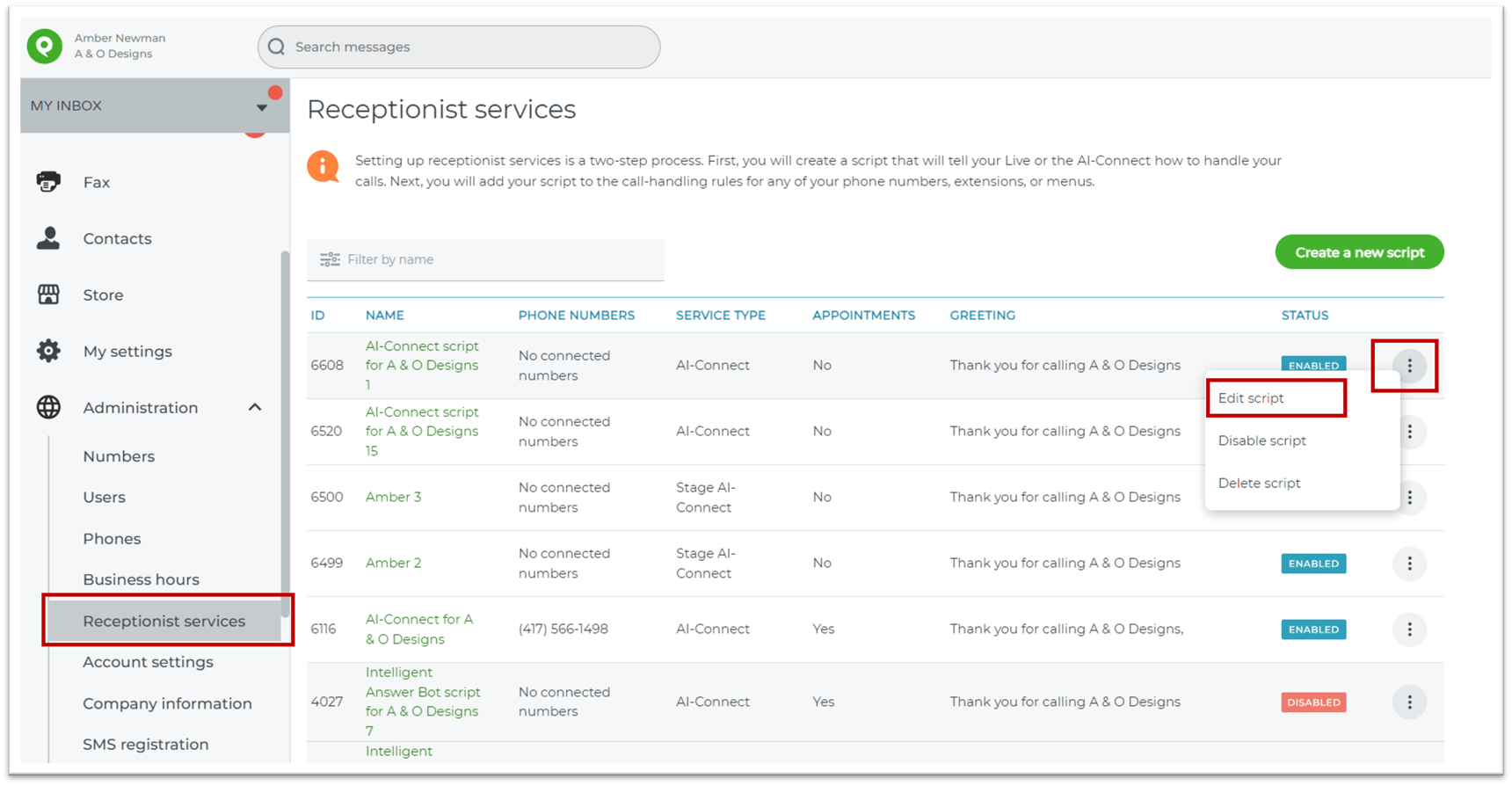Click the green company logo icon
Image resolution: width=1512 pixels, height=786 pixels.
pyautogui.click(x=45, y=47)
